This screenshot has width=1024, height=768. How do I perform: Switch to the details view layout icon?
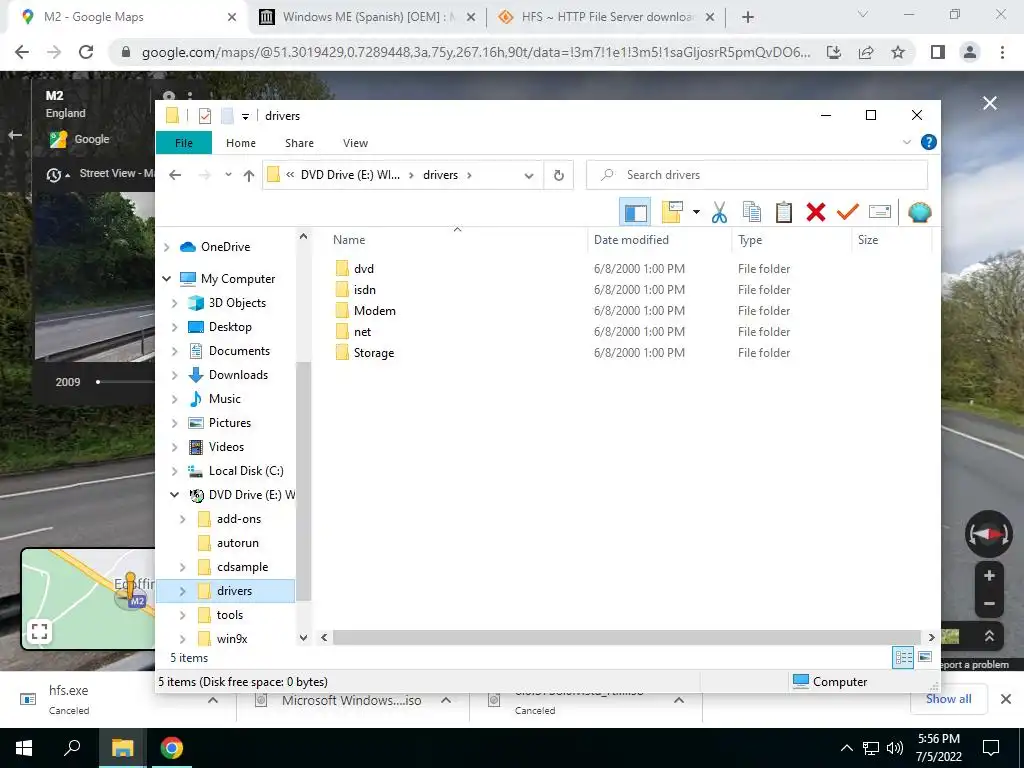click(903, 657)
